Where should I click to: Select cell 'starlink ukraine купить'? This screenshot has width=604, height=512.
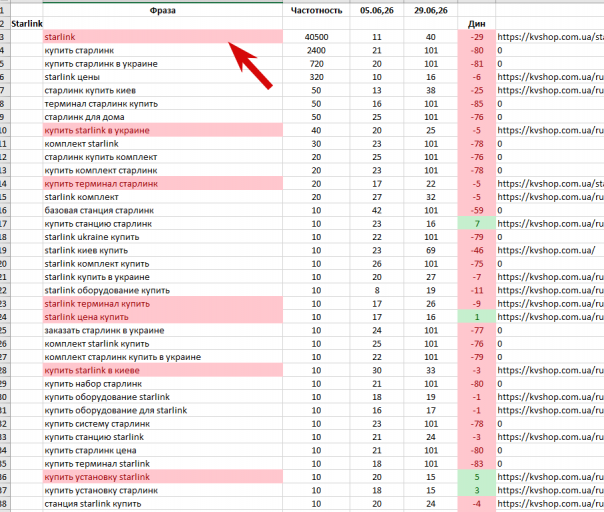click(163, 237)
